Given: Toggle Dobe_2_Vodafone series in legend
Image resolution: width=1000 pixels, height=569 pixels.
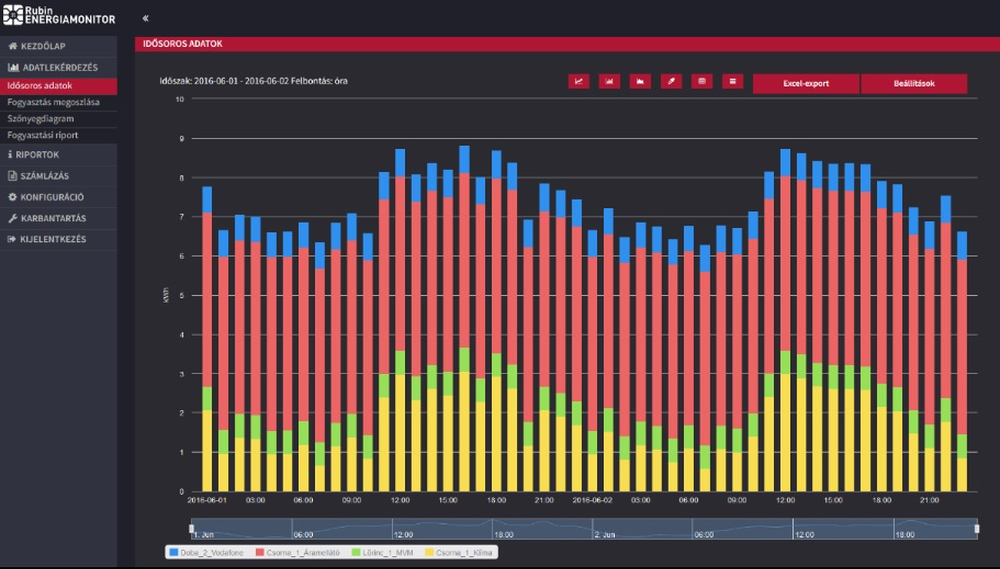Looking at the screenshot, I should click(x=207, y=552).
